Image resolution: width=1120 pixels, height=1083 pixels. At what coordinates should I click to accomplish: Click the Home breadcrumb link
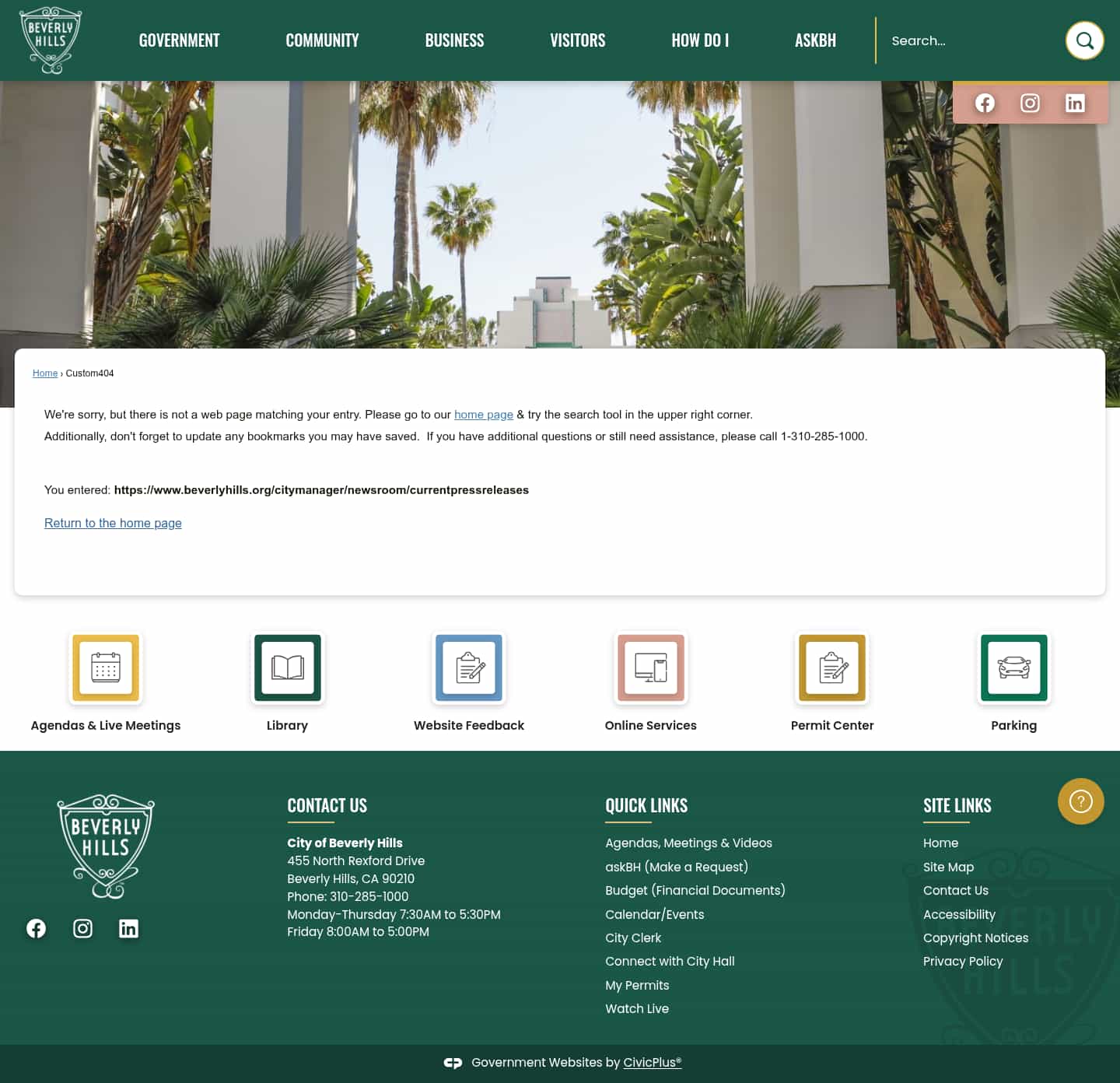tap(44, 373)
